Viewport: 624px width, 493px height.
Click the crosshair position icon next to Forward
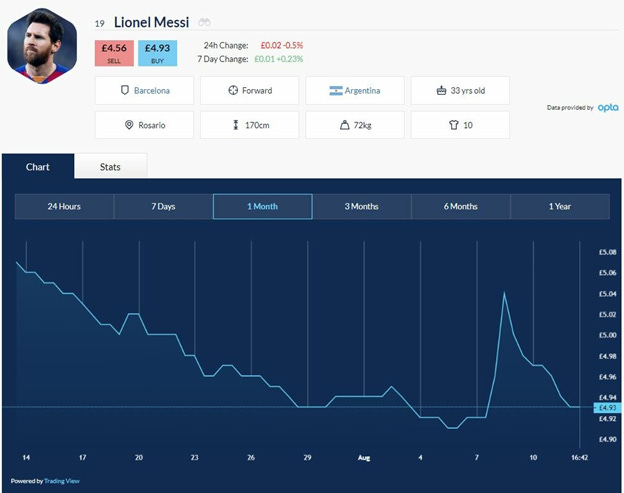[x=233, y=90]
